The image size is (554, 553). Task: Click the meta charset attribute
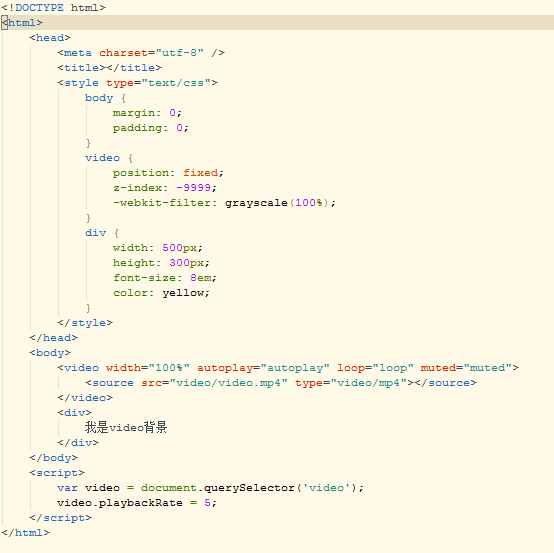[151, 53]
